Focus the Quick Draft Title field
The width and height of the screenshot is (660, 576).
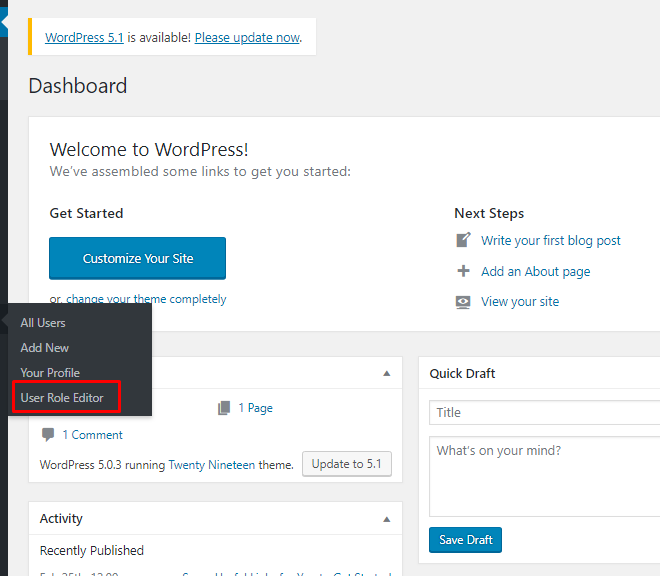coord(544,413)
